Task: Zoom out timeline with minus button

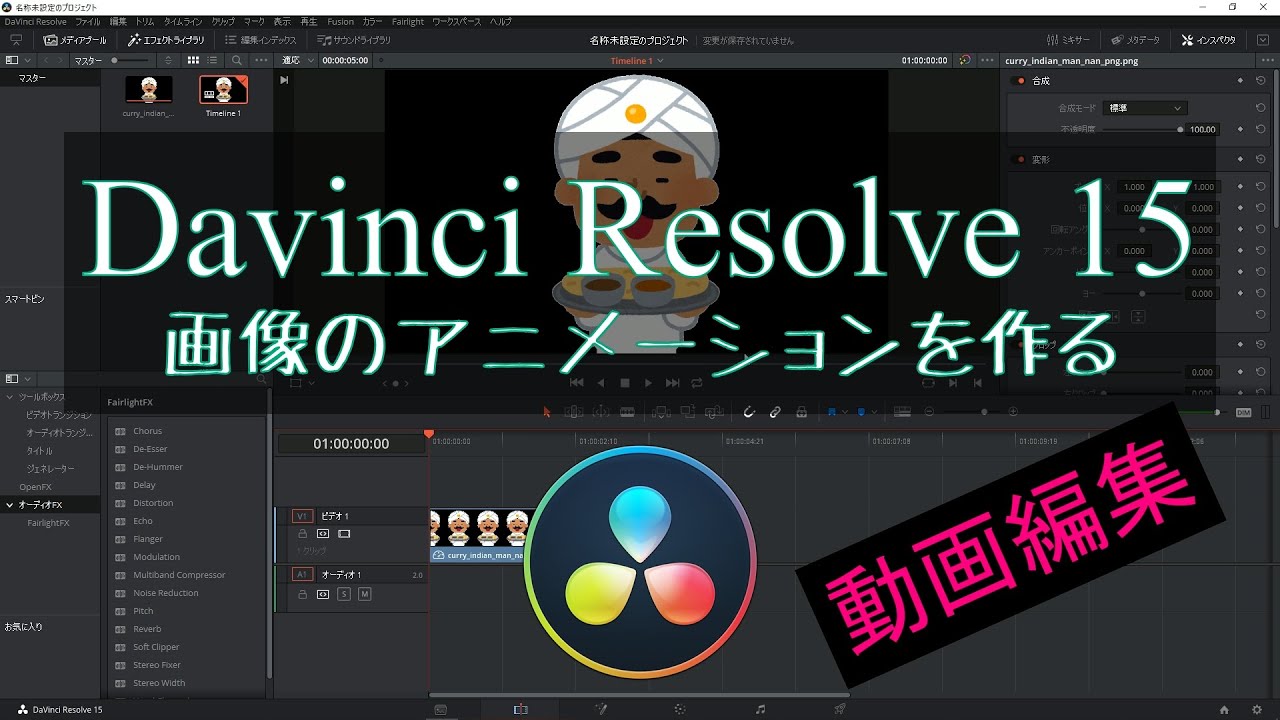Action: coord(929,411)
